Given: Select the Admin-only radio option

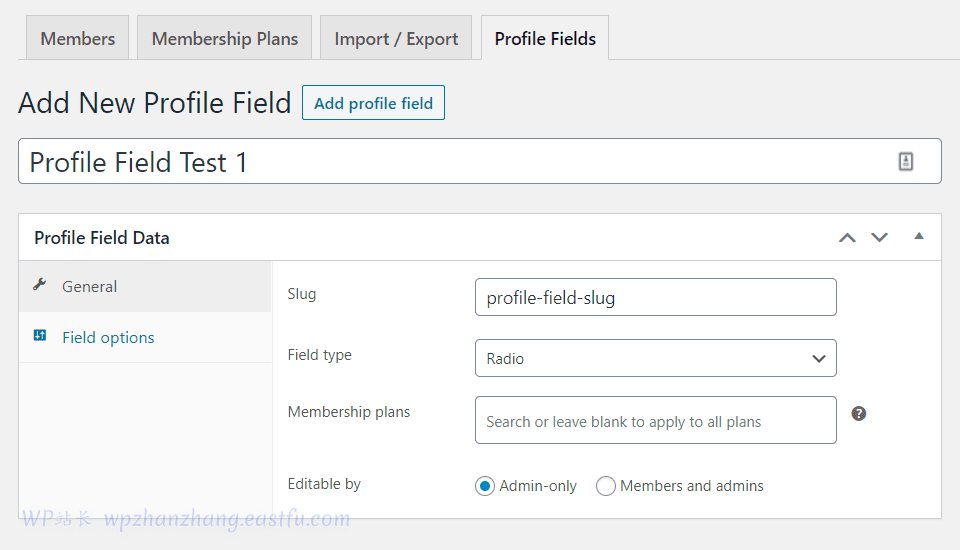Looking at the screenshot, I should (485, 486).
